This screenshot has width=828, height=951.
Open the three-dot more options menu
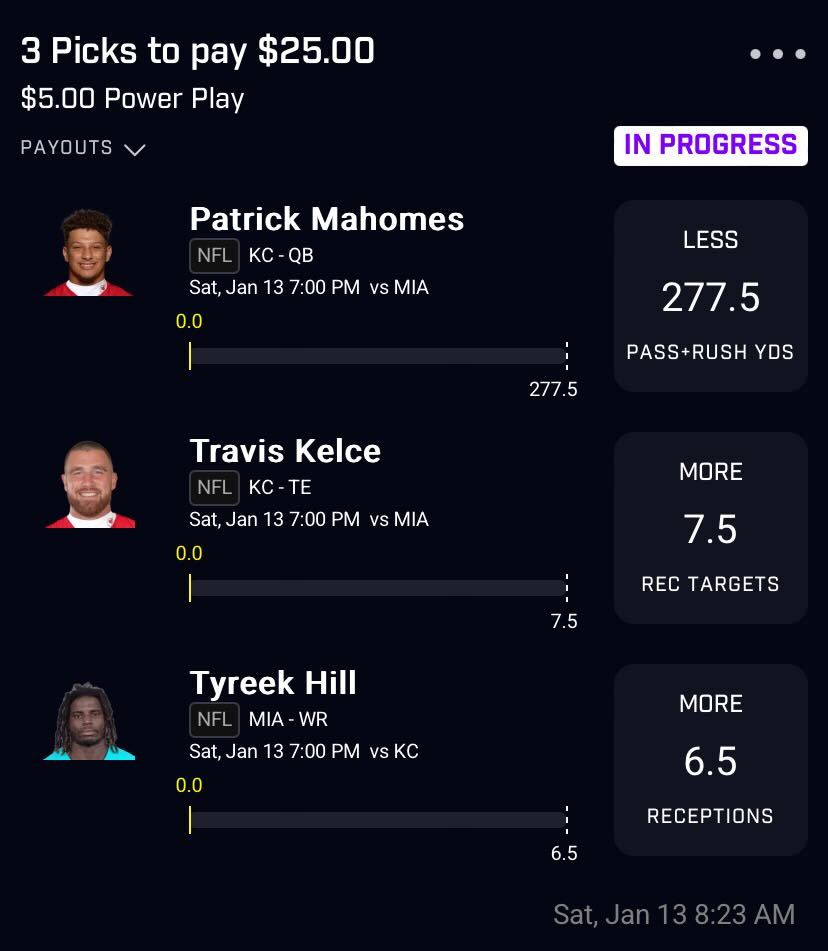pyautogui.click(x=778, y=54)
